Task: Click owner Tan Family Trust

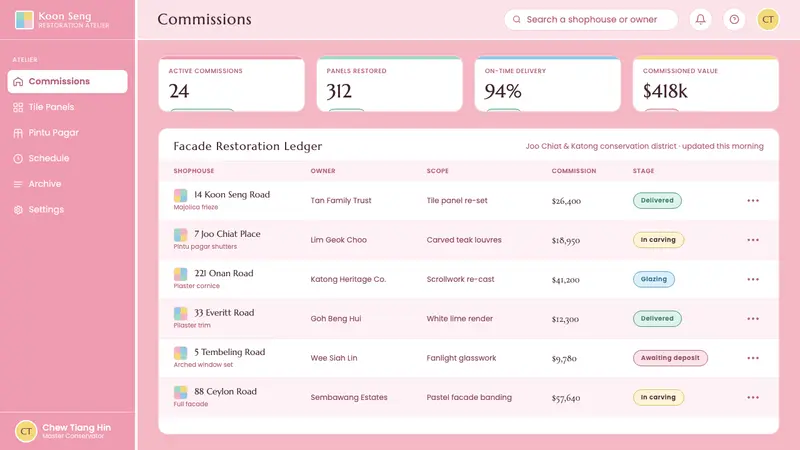Action: (x=341, y=201)
